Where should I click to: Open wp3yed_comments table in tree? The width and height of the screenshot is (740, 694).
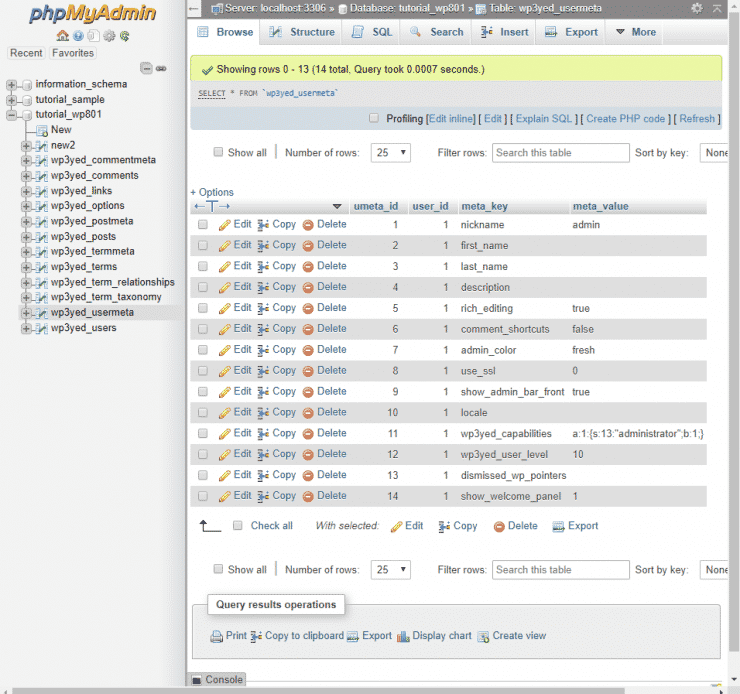click(x=95, y=176)
